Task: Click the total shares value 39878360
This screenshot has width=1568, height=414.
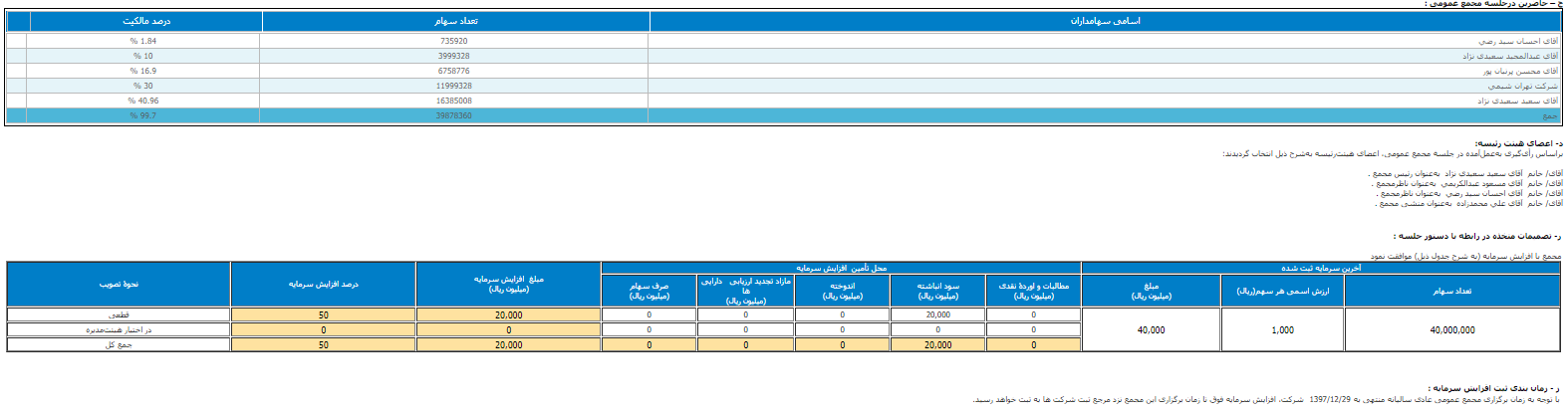Action: pos(453,115)
